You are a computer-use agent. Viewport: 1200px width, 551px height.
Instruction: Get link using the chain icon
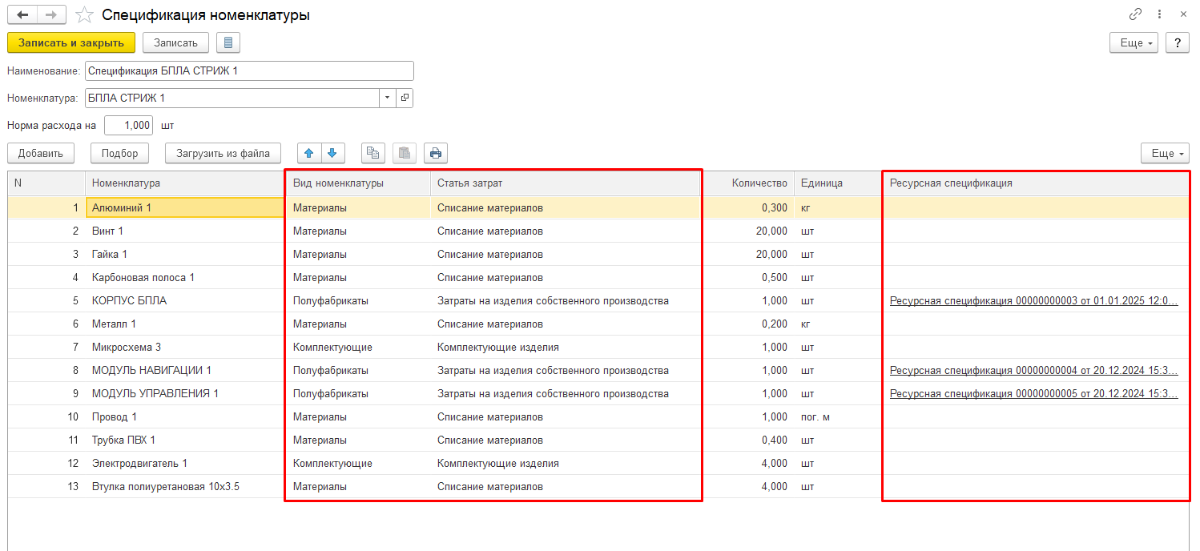tap(1135, 15)
